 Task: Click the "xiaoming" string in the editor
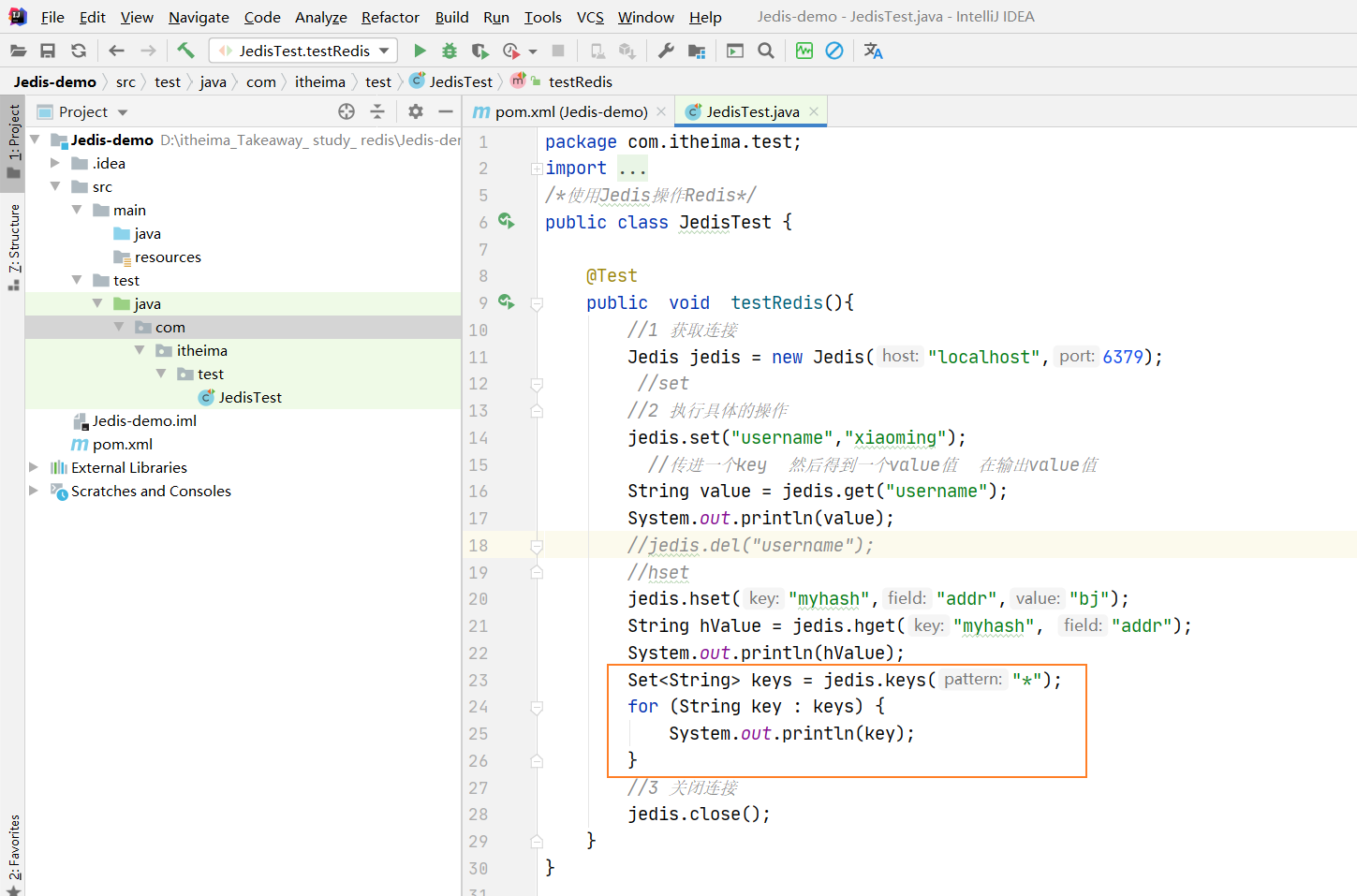[x=894, y=437]
